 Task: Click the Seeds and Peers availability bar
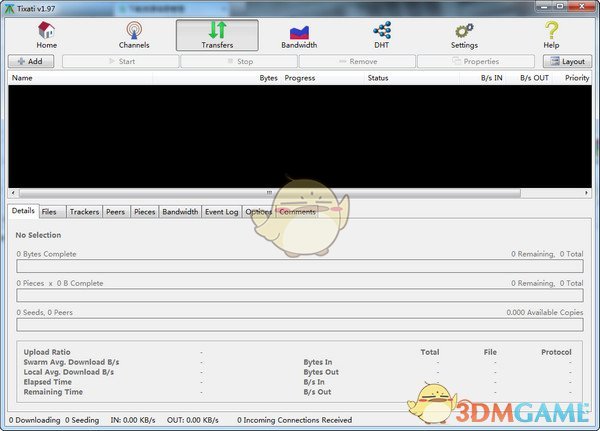click(300, 325)
